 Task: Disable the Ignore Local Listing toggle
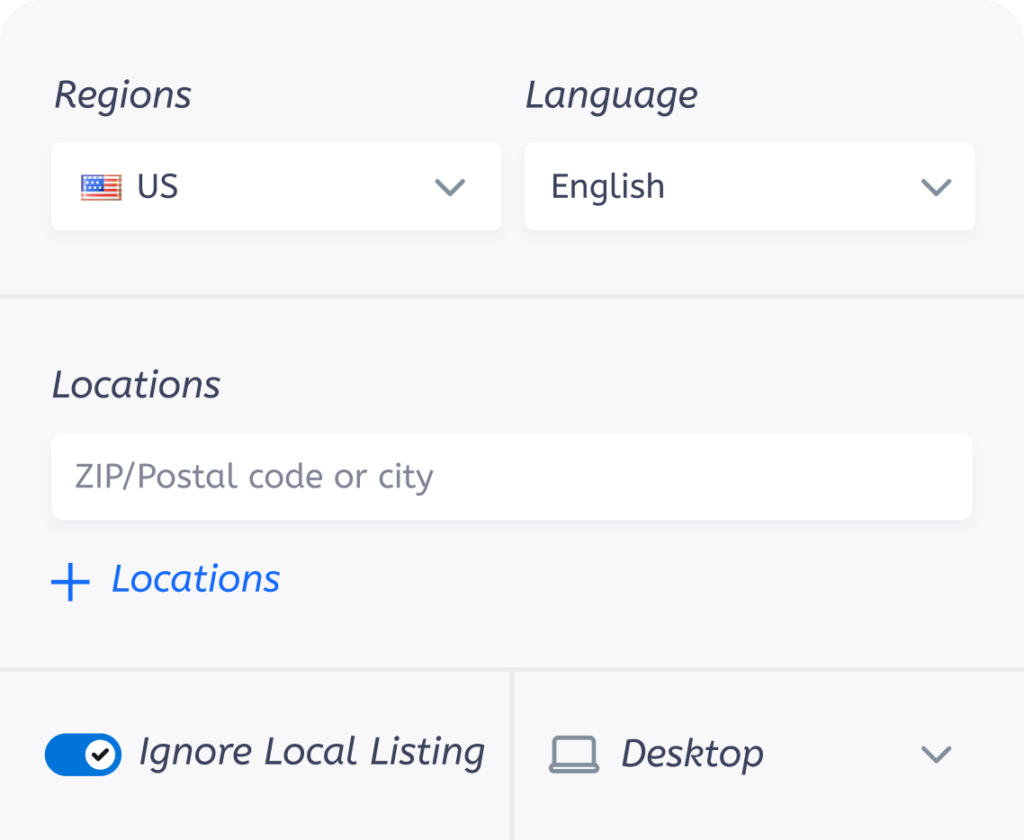pos(83,755)
